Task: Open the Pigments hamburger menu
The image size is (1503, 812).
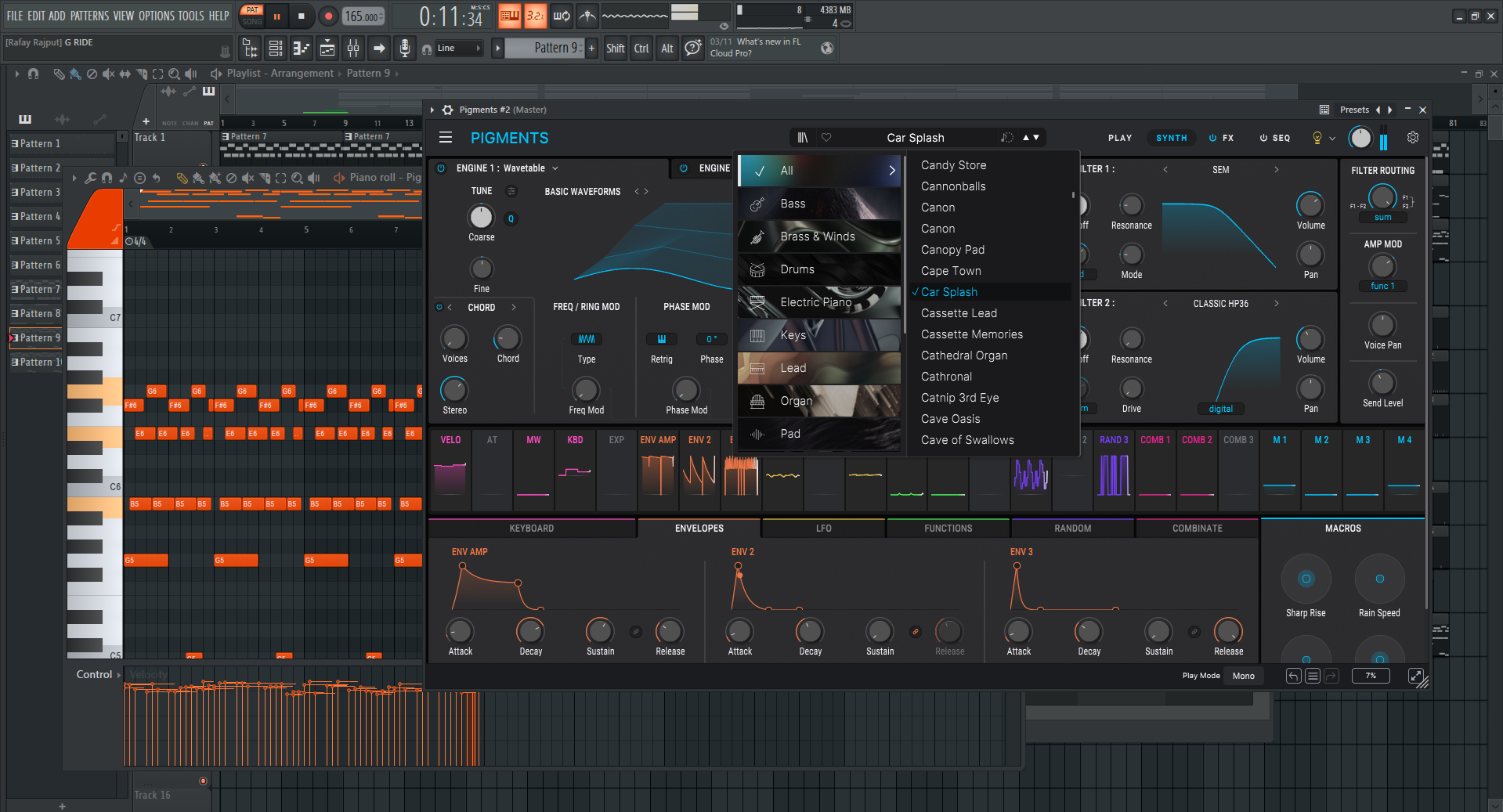Action: coord(446,138)
